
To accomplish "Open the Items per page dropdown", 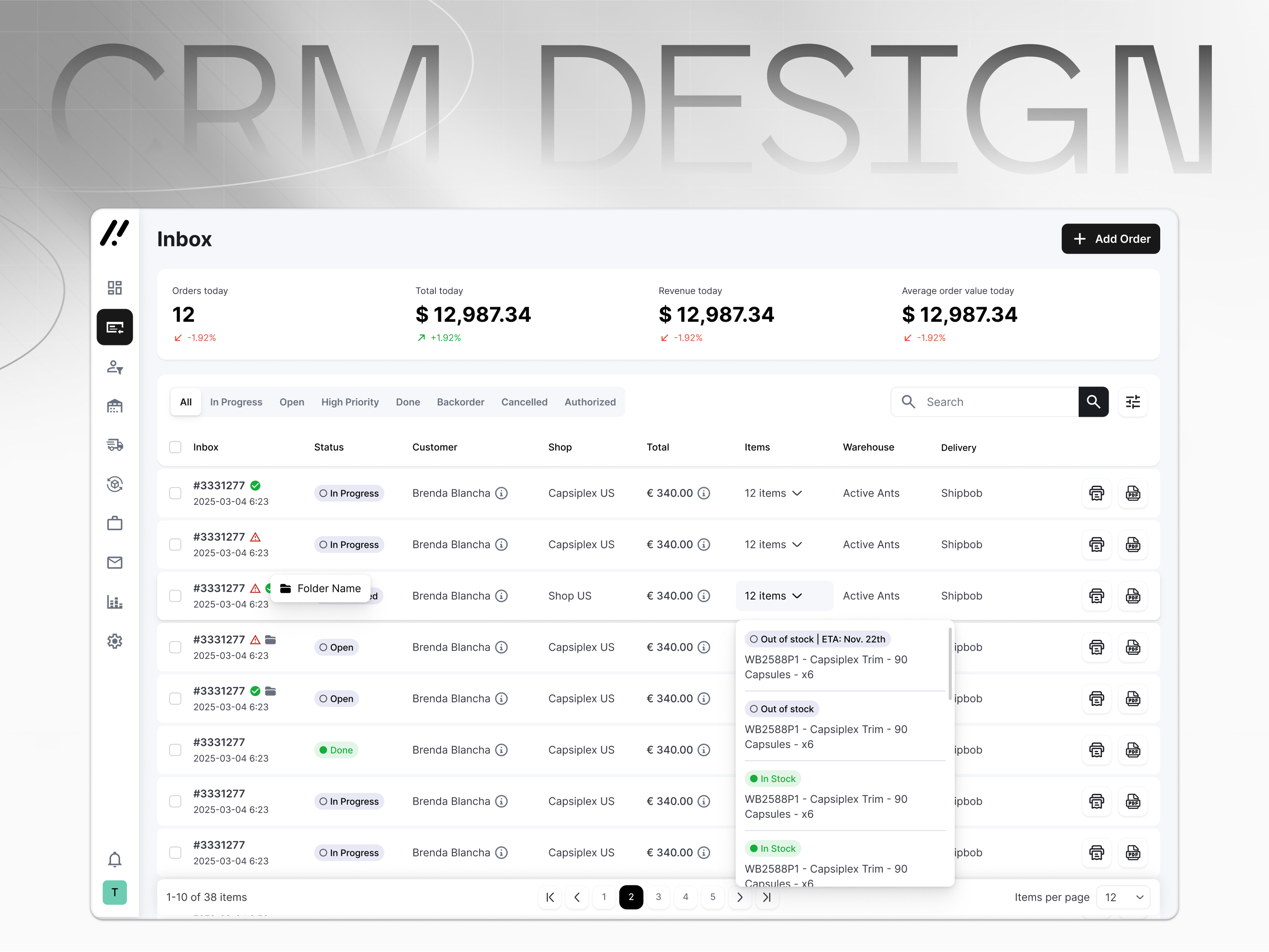I will point(1124,898).
